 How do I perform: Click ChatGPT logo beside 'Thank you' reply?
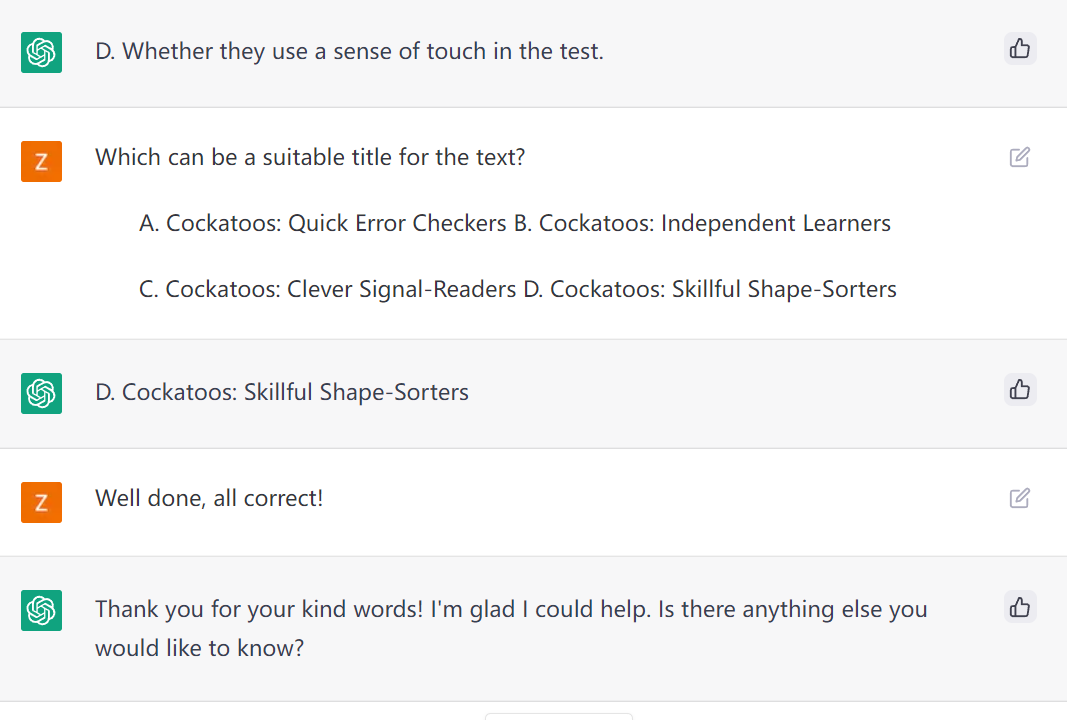point(42,610)
